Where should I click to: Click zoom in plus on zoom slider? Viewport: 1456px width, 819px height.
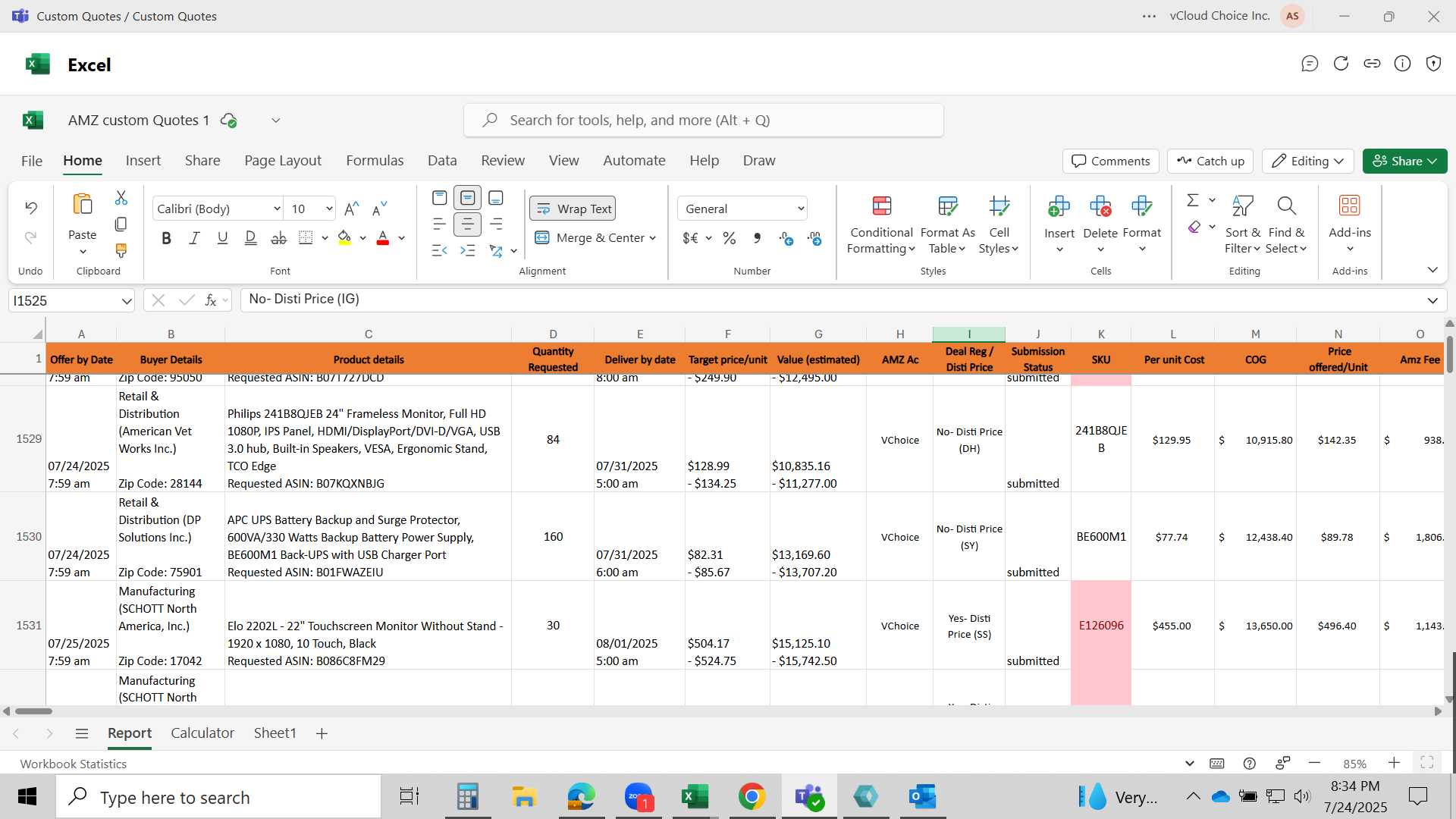click(x=1394, y=763)
